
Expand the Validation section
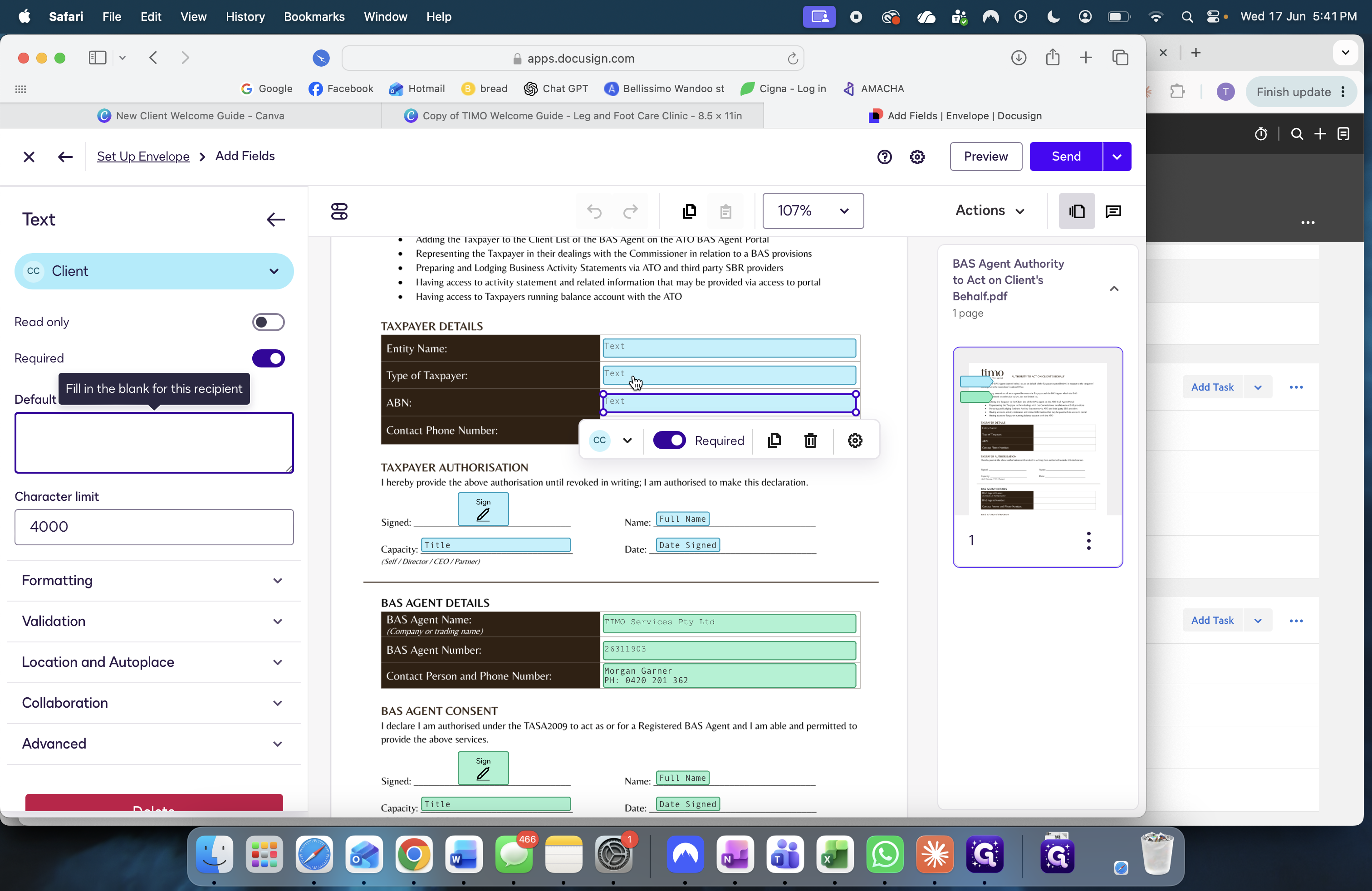pyautogui.click(x=154, y=622)
